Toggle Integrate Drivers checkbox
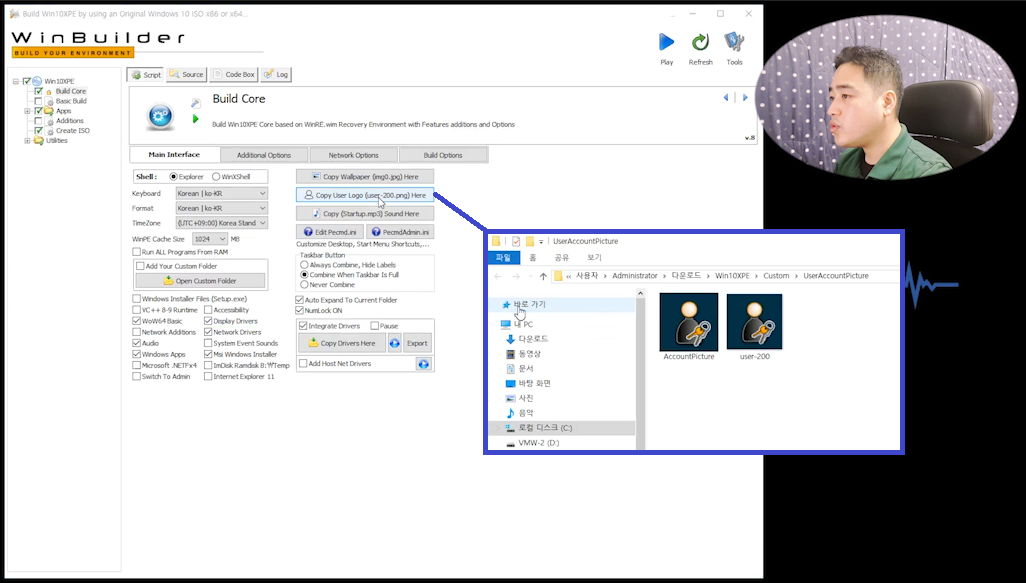 [303, 326]
